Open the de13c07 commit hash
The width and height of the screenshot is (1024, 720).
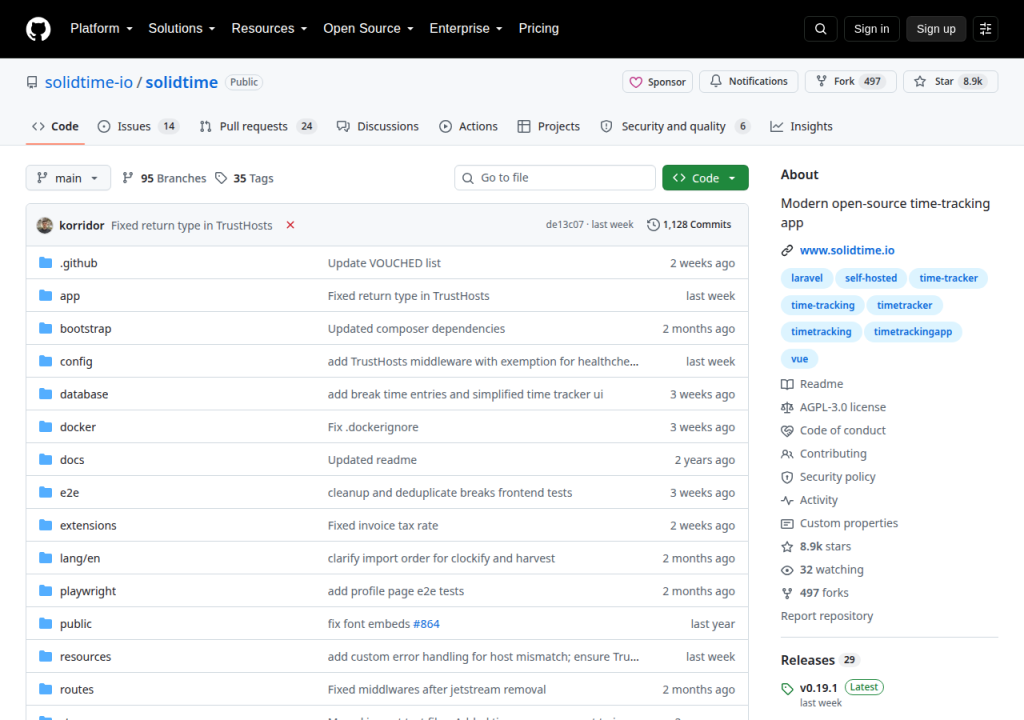pyautogui.click(x=564, y=225)
